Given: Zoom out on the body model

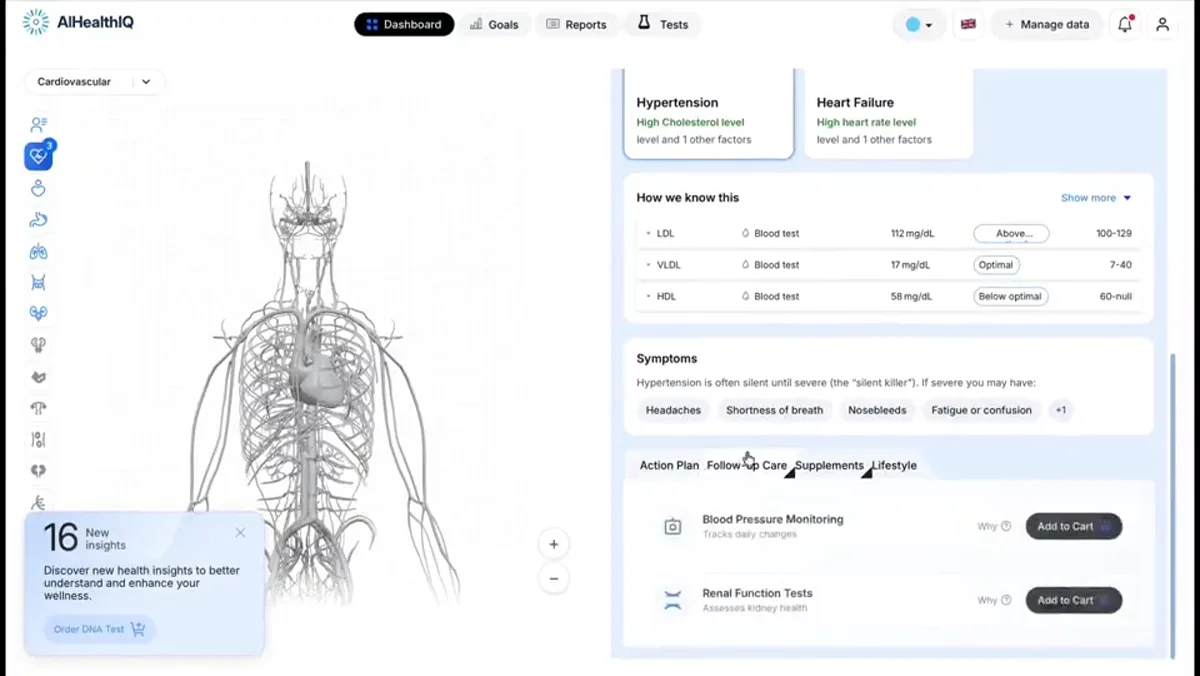Looking at the screenshot, I should [553, 578].
